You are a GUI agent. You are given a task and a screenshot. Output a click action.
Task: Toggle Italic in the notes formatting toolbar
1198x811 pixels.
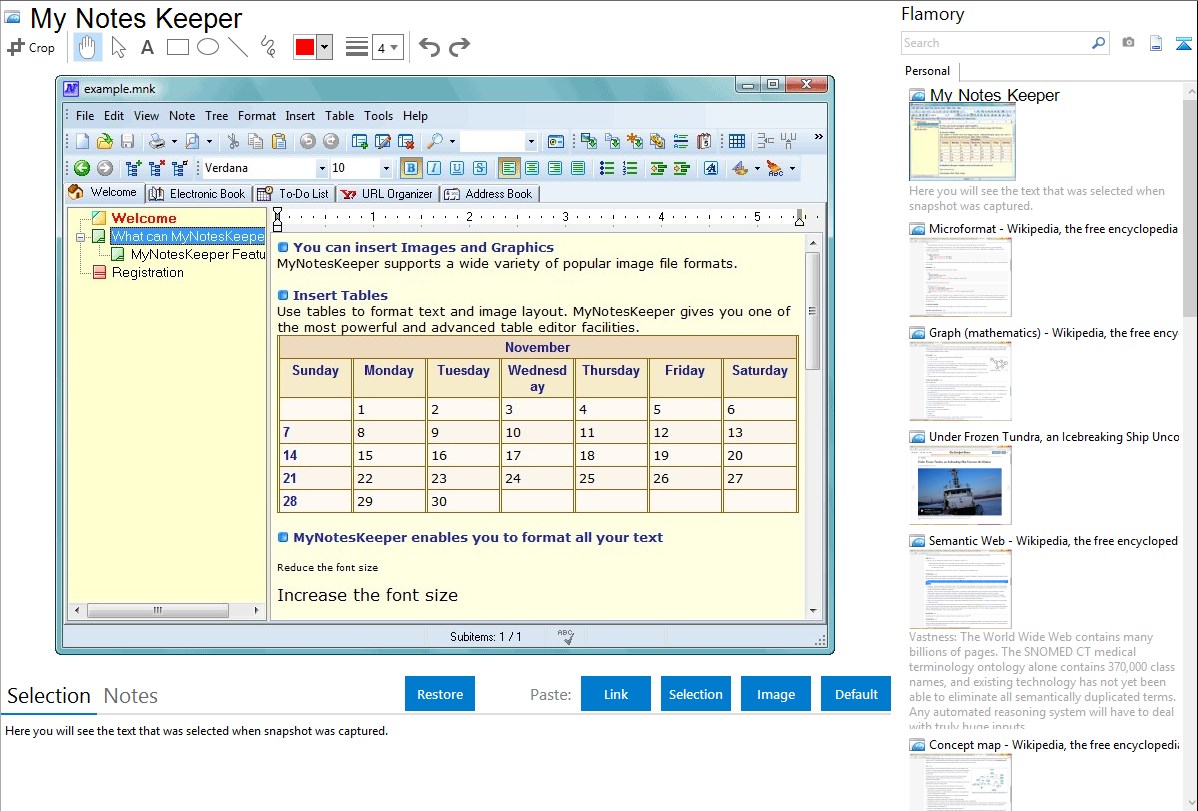(433, 168)
